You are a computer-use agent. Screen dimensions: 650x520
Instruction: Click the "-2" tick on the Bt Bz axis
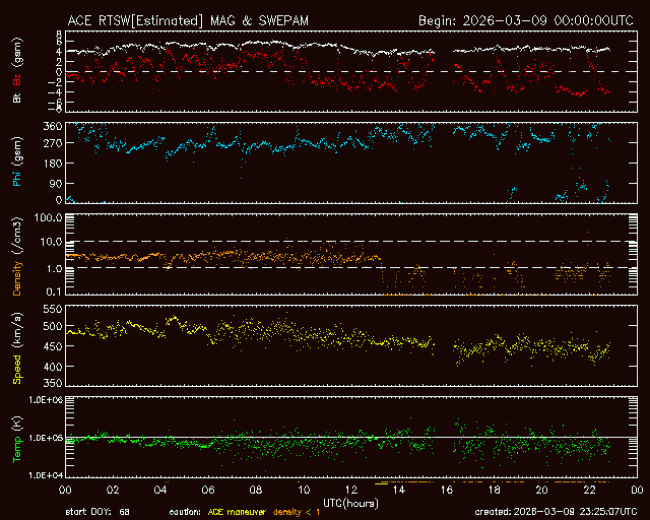[56, 82]
